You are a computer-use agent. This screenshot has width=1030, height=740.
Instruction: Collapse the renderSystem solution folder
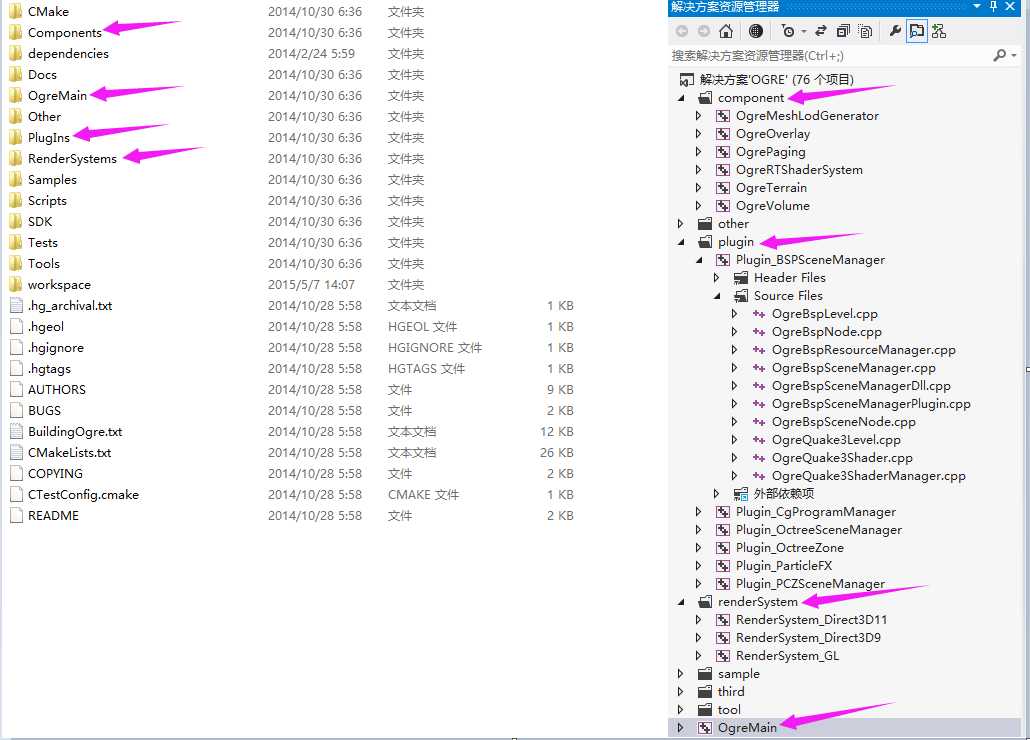click(681, 602)
